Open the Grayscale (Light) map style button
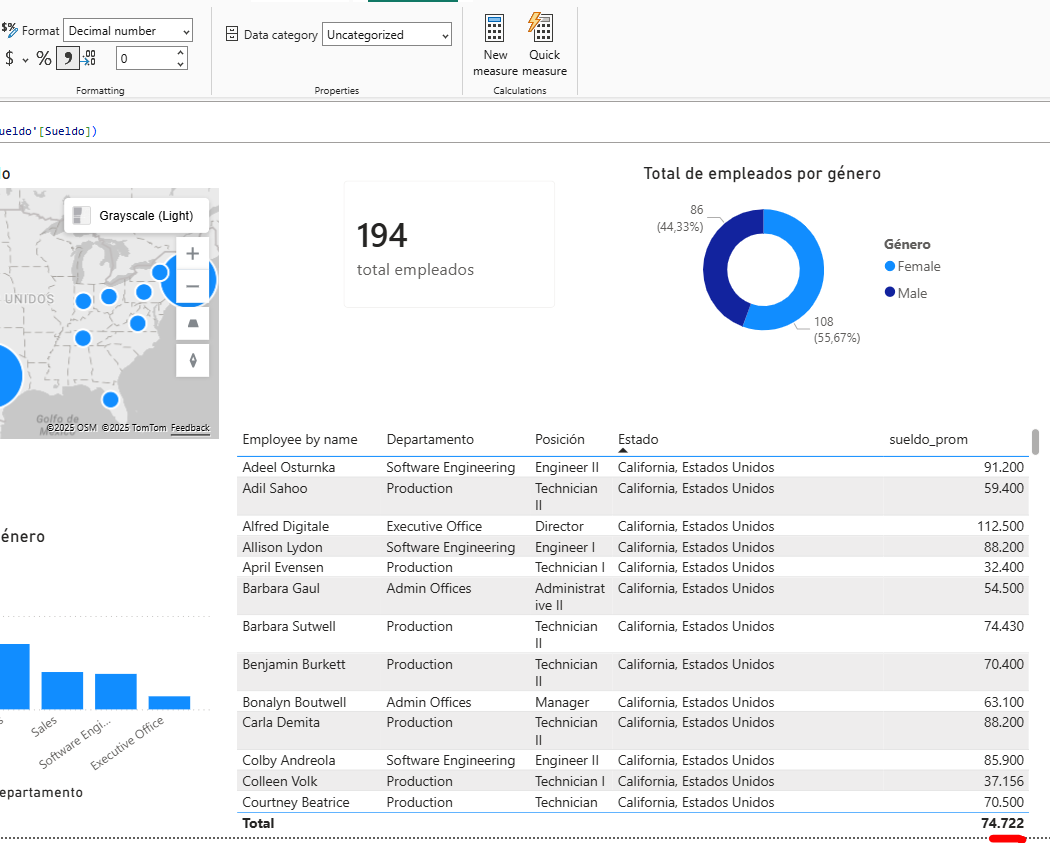The image size is (1050, 843). (x=136, y=215)
